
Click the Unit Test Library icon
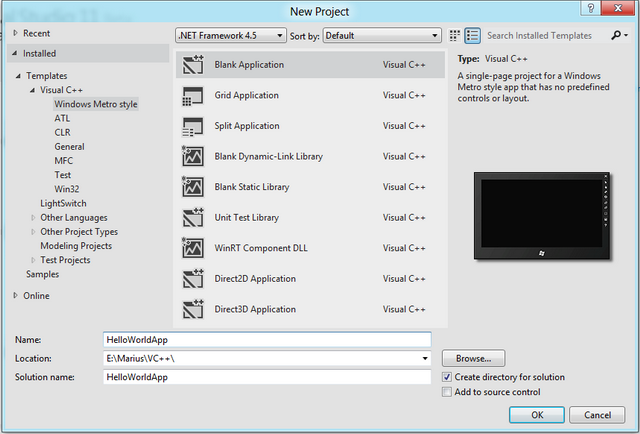[x=193, y=218]
